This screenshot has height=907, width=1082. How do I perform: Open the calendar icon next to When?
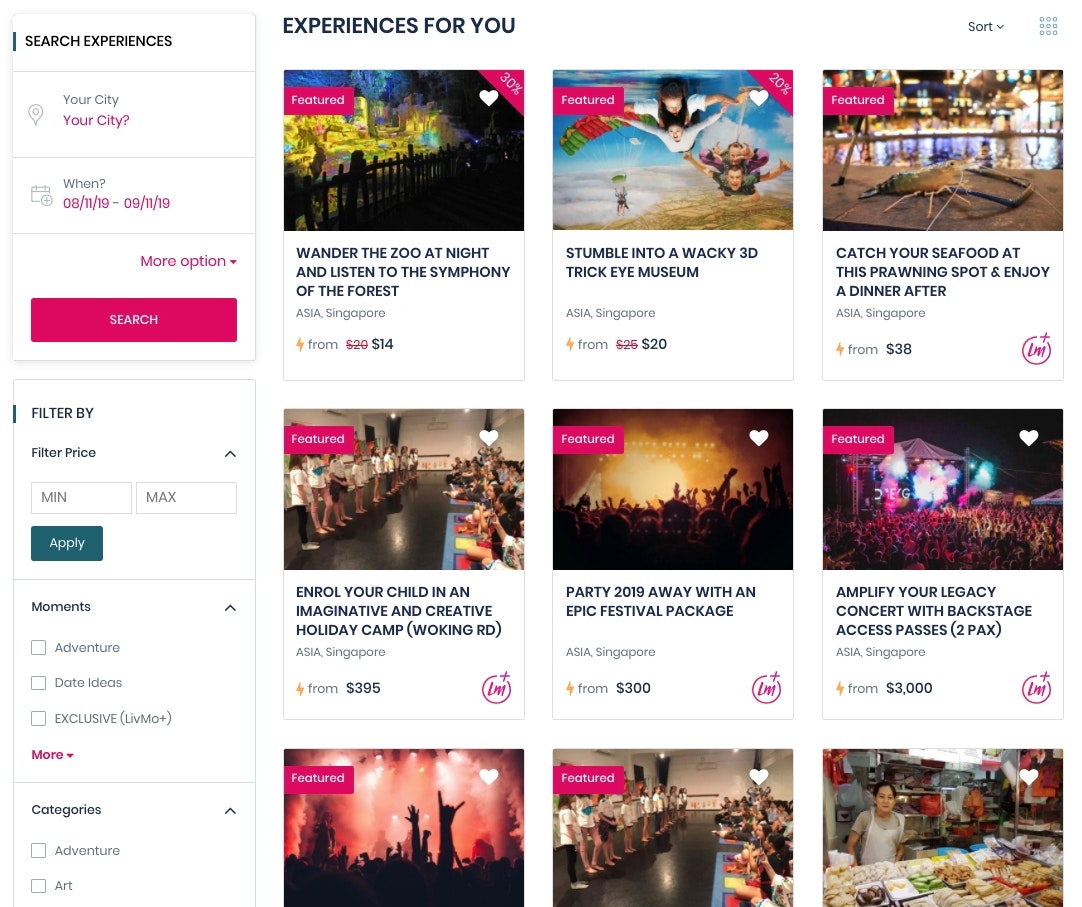pos(41,195)
